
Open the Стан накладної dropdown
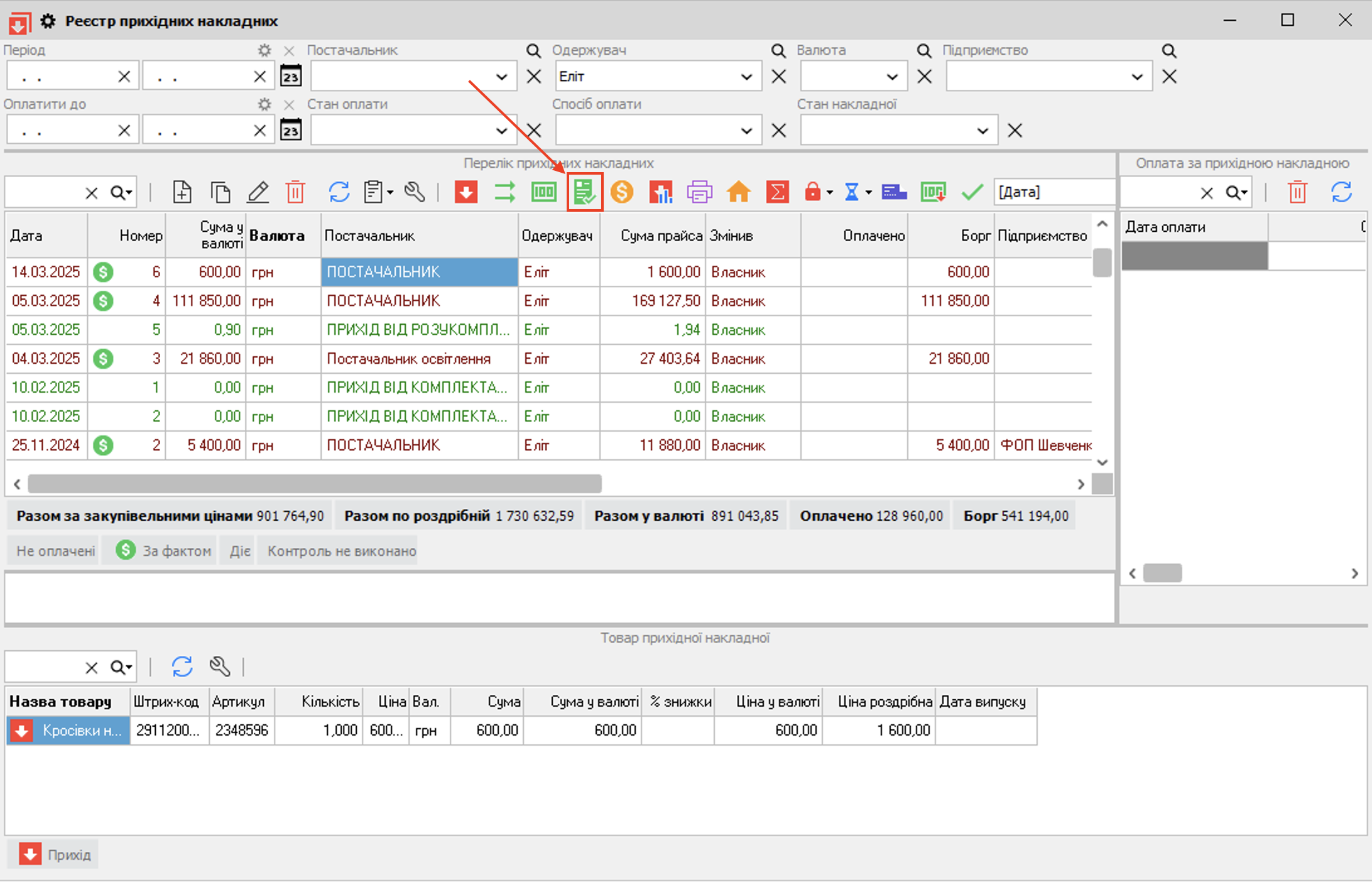pos(983,131)
